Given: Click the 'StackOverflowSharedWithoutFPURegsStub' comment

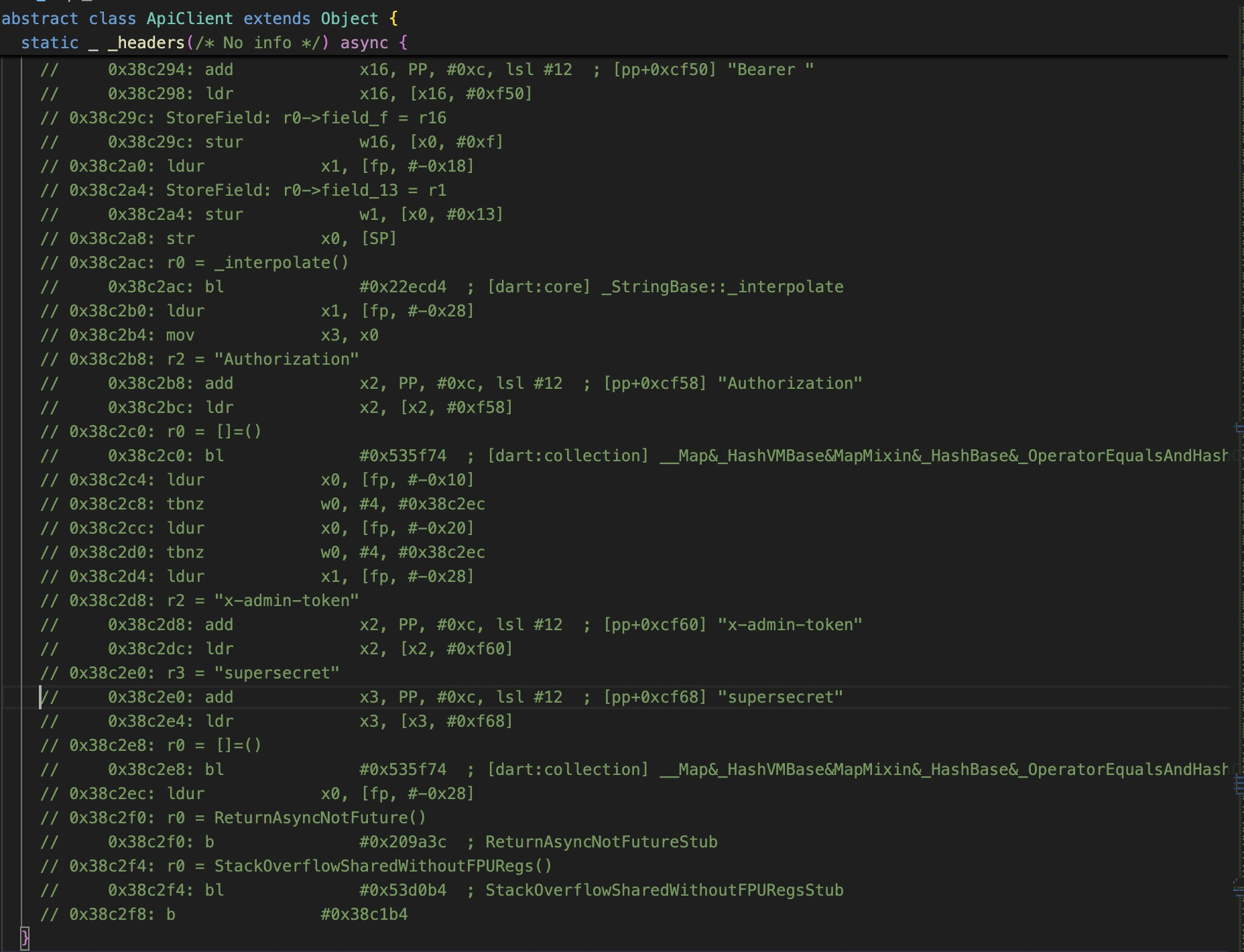Looking at the screenshot, I should pyautogui.click(x=664, y=890).
